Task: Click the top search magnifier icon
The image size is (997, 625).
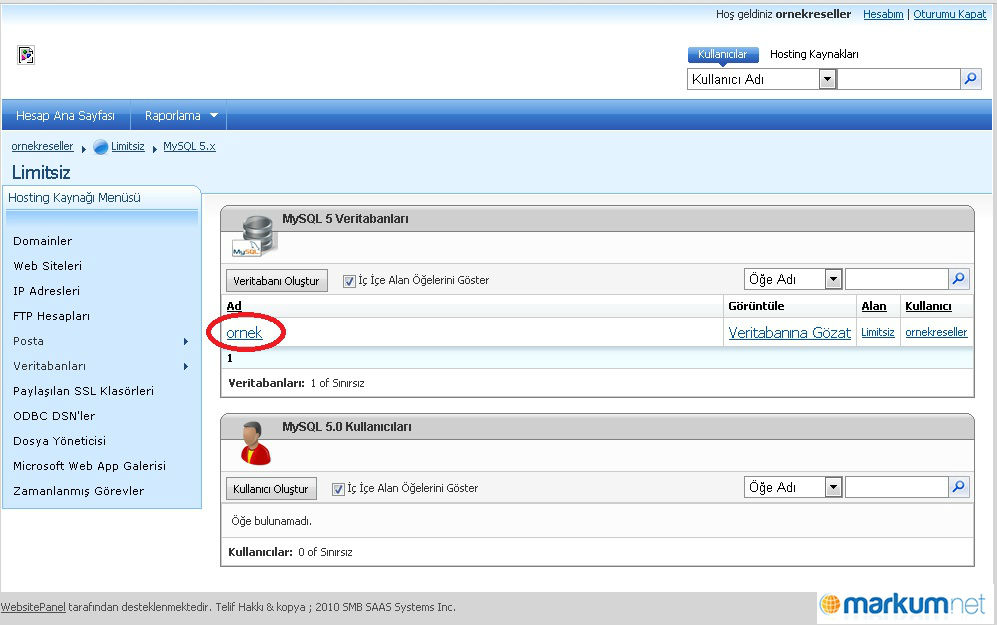Action: 970,79
